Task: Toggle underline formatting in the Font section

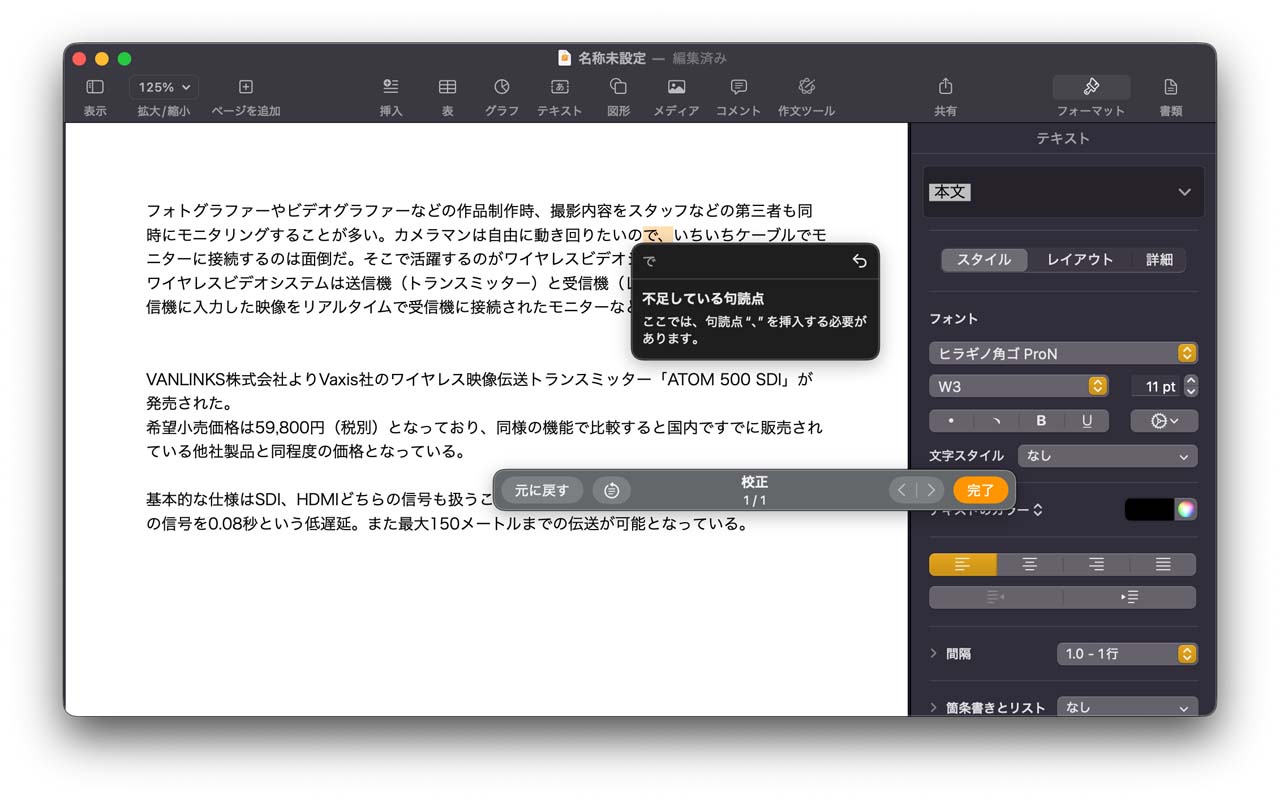Action: (1086, 420)
